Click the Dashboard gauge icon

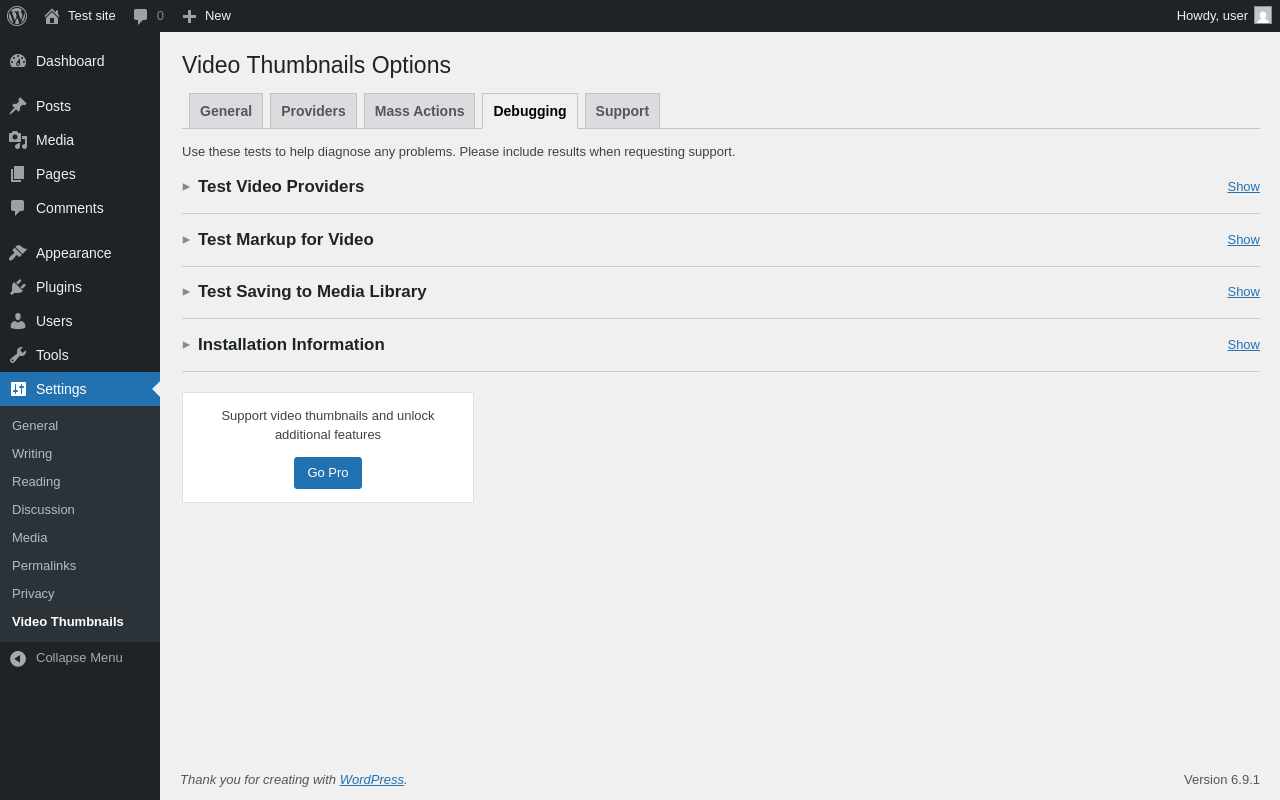click(x=18, y=61)
